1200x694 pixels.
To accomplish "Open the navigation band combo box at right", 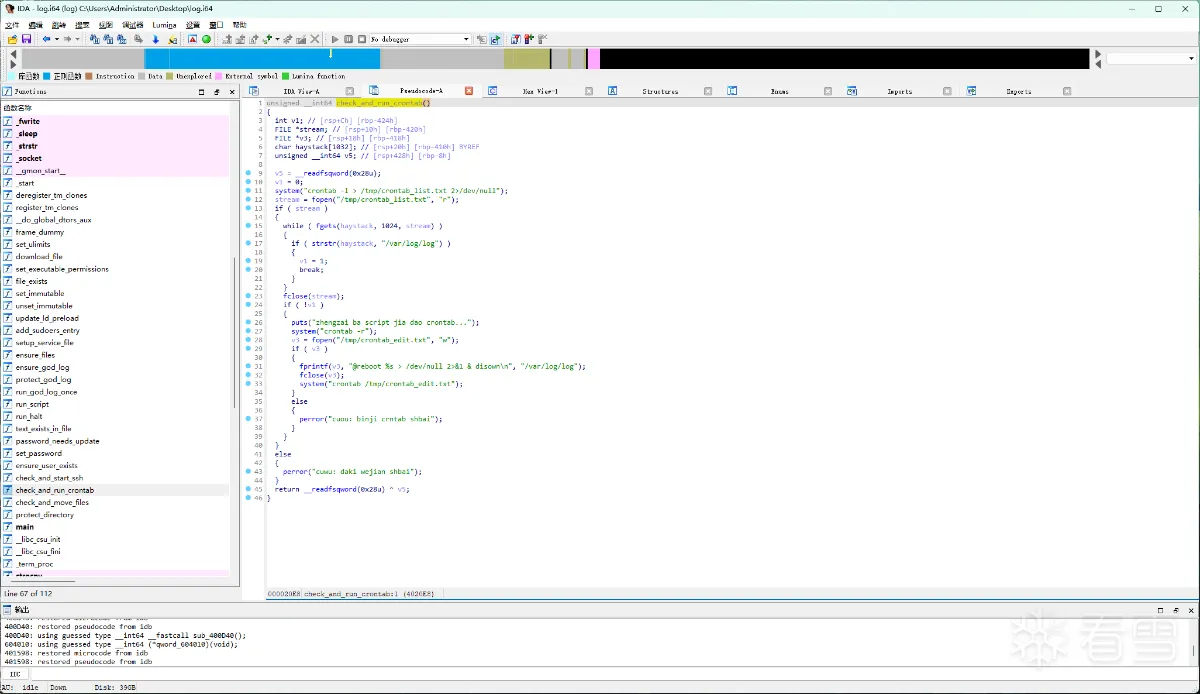I will pos(1150,59).
